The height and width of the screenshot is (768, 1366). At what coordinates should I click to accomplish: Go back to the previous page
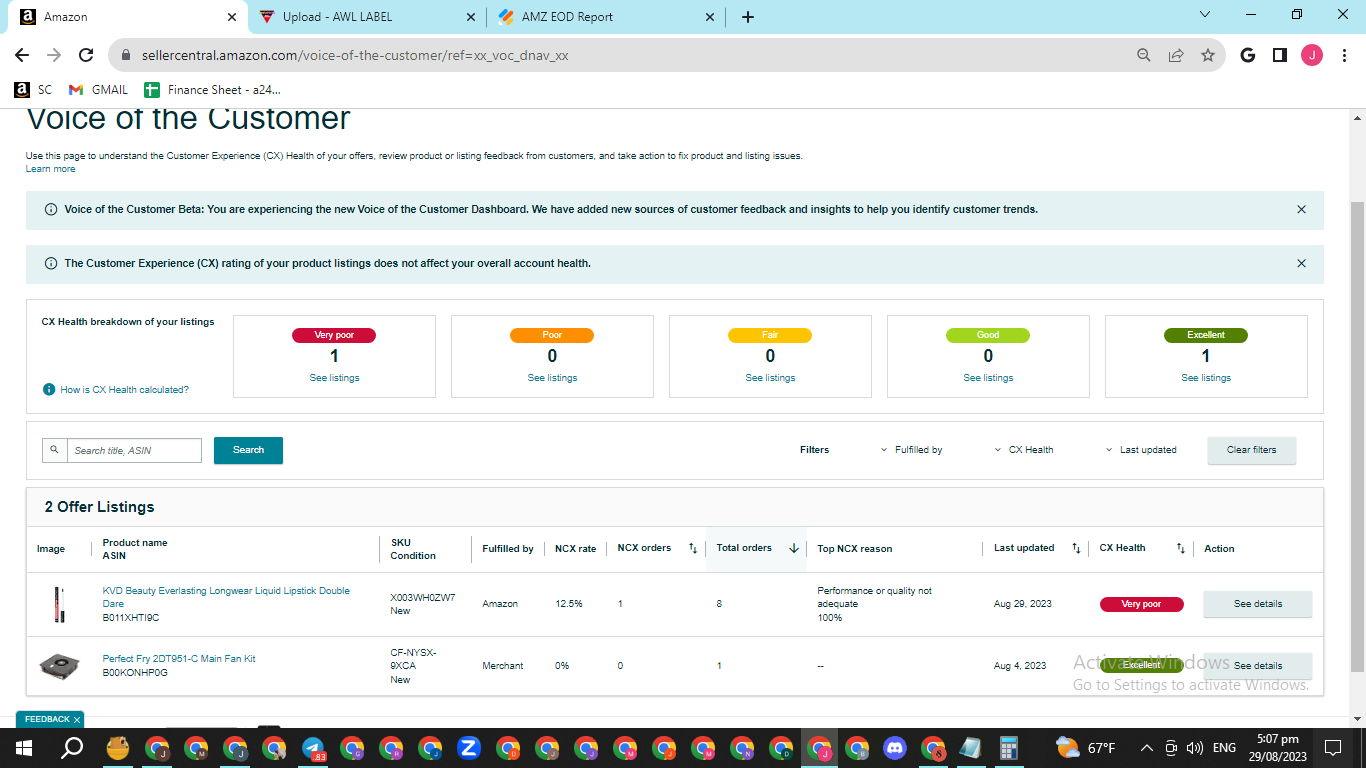pos(22,56)
